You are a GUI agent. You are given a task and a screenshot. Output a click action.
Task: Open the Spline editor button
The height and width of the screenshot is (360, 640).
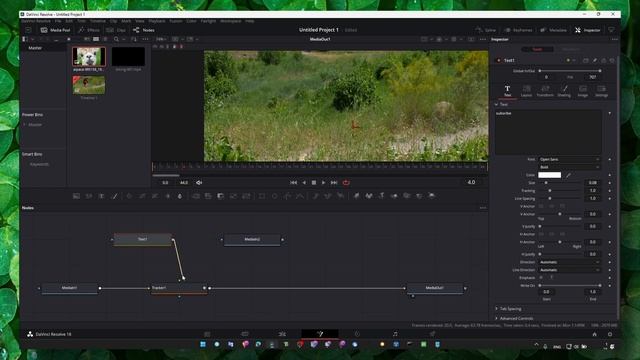coord(485,30)
